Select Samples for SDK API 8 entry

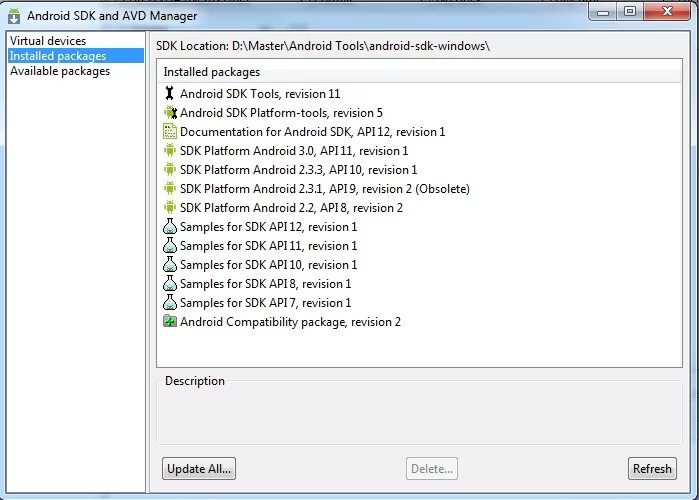[265, 284]
